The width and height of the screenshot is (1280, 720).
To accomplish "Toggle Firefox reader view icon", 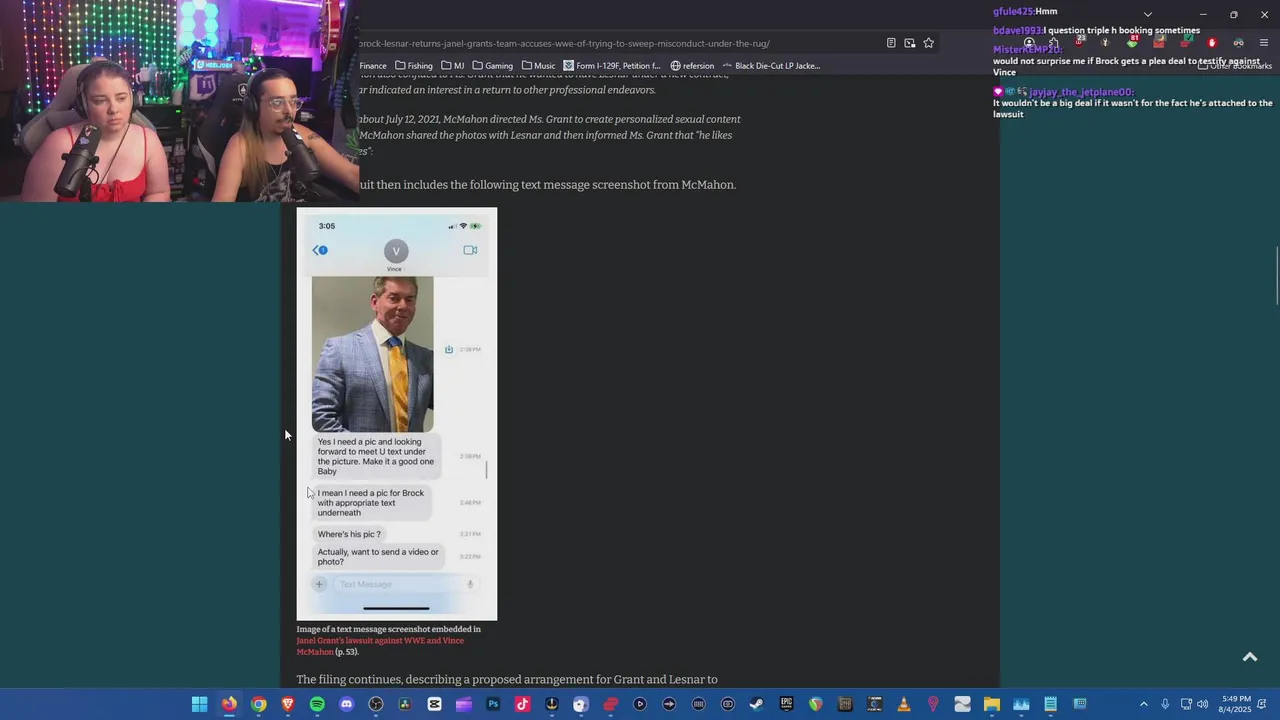I will click(x=891, y=43).
